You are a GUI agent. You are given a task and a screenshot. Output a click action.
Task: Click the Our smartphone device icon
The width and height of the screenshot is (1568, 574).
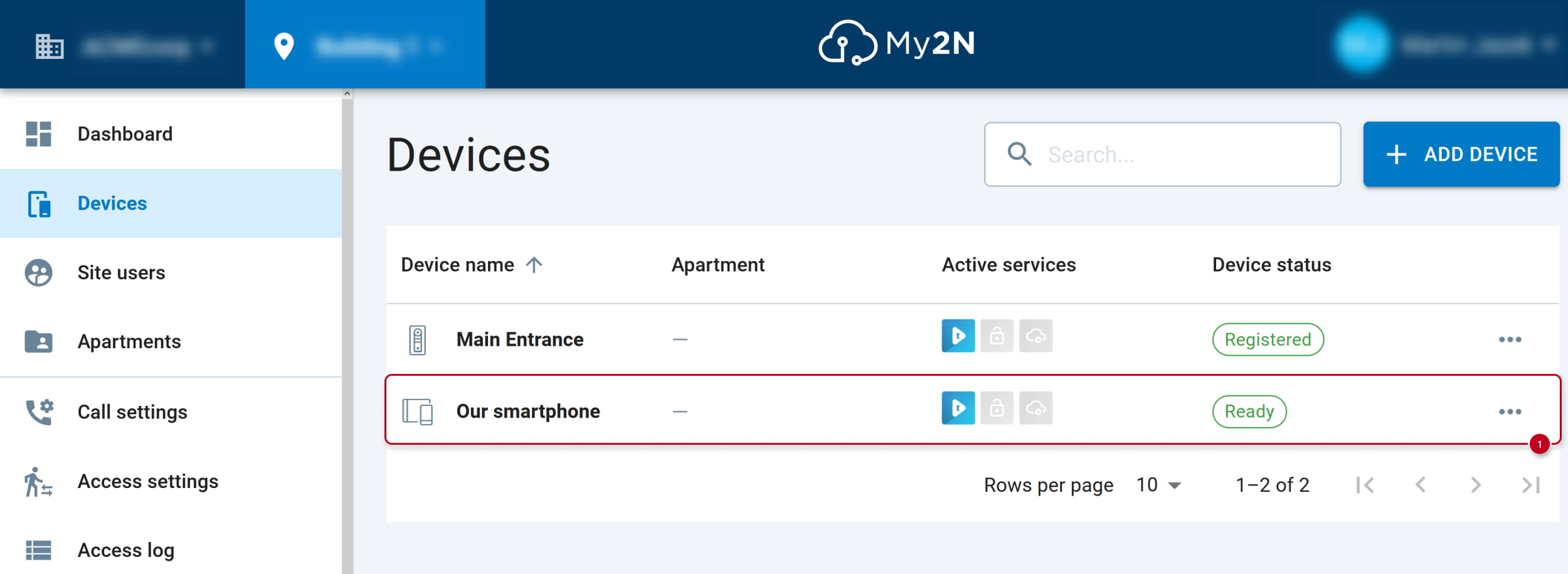pos(417,412)
